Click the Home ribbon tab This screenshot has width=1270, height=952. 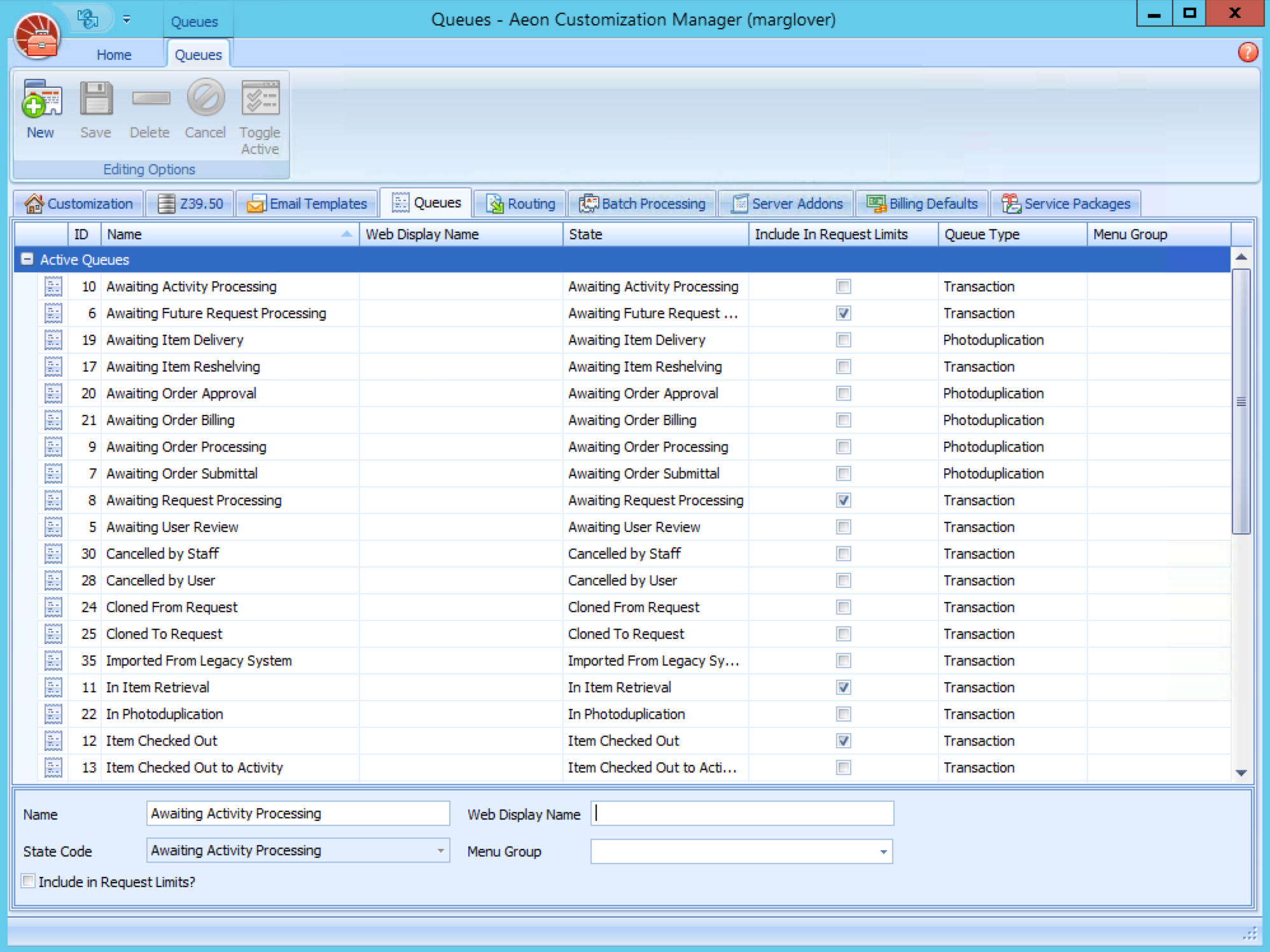114,55
